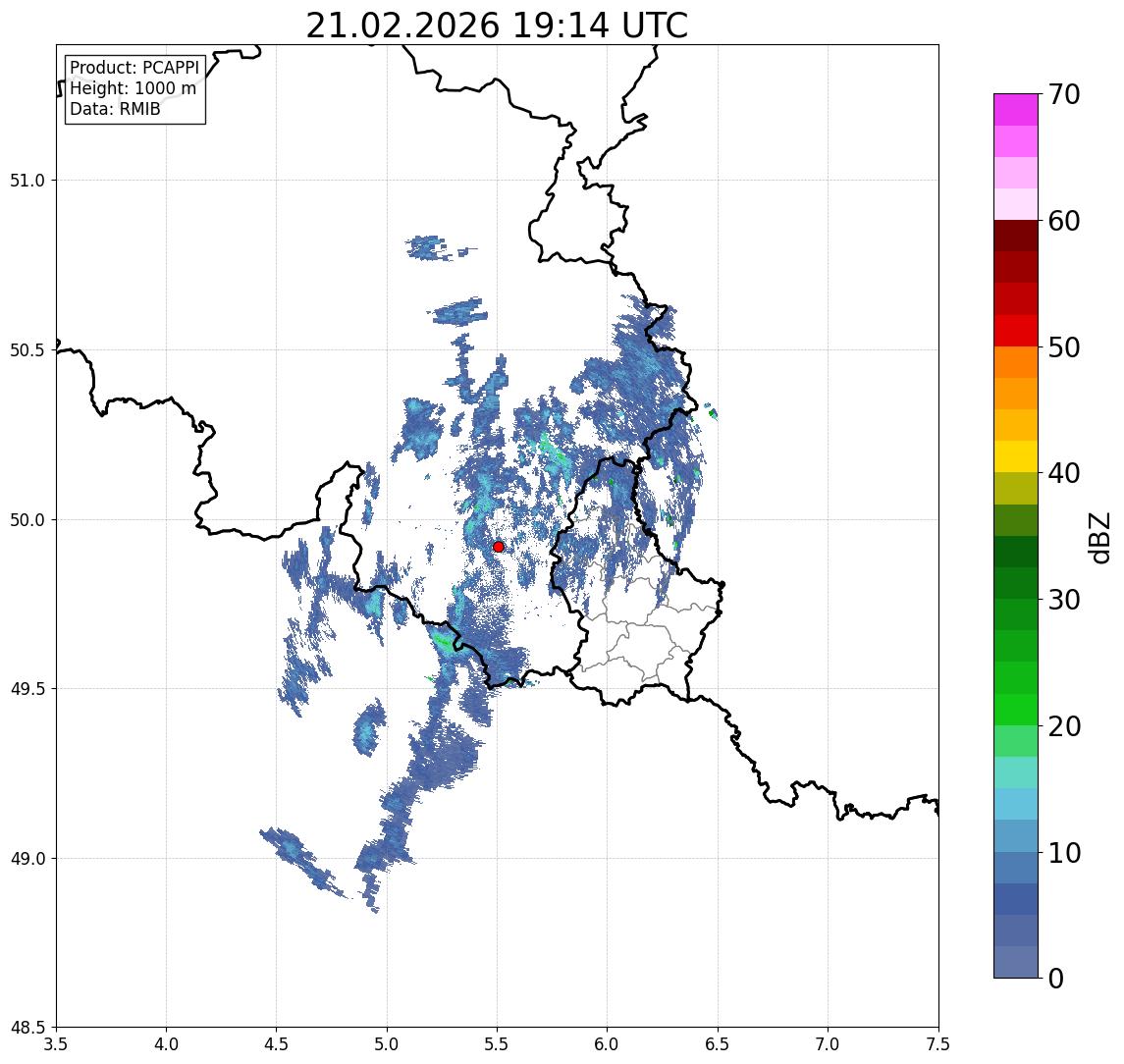Click the yellow swatch just above 40 dBZ

tap(1016, 456)
